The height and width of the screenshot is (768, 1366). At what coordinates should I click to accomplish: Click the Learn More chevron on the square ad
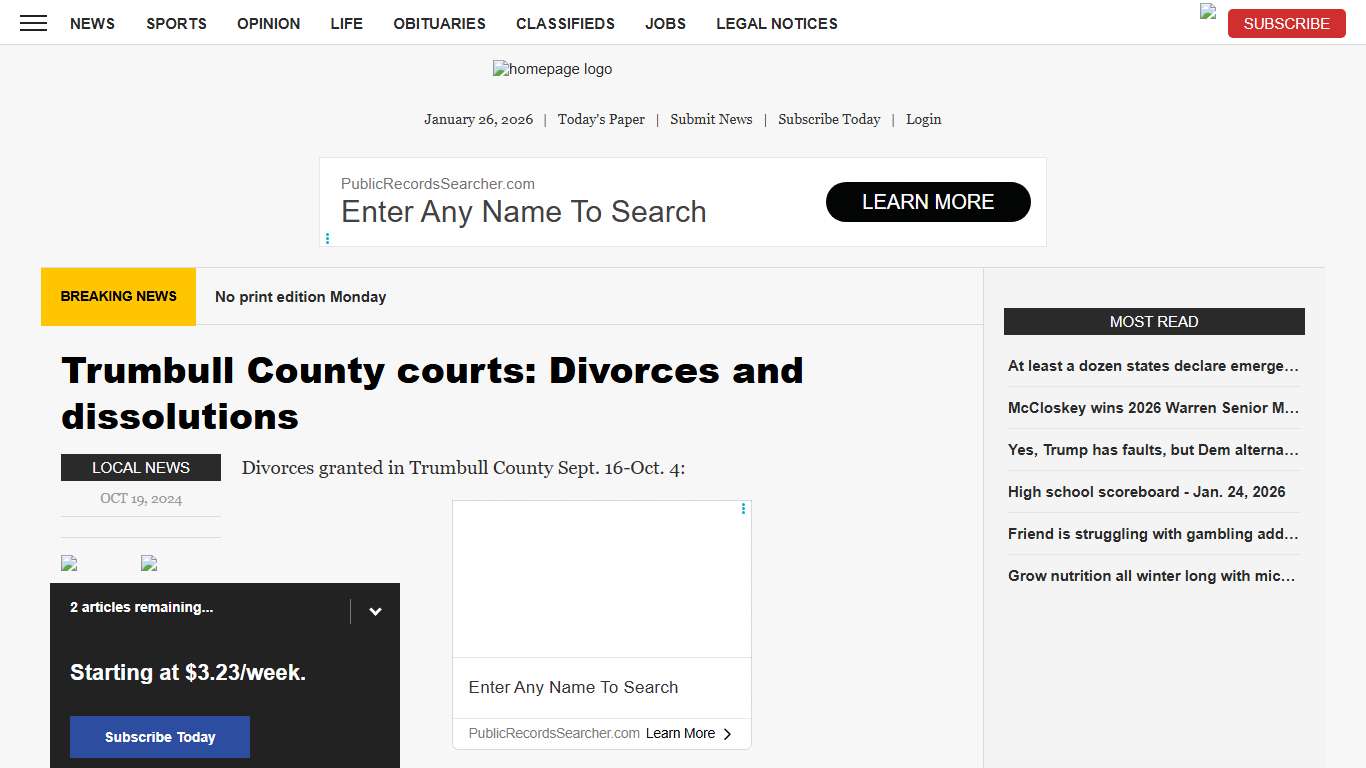tap(727, 733)
